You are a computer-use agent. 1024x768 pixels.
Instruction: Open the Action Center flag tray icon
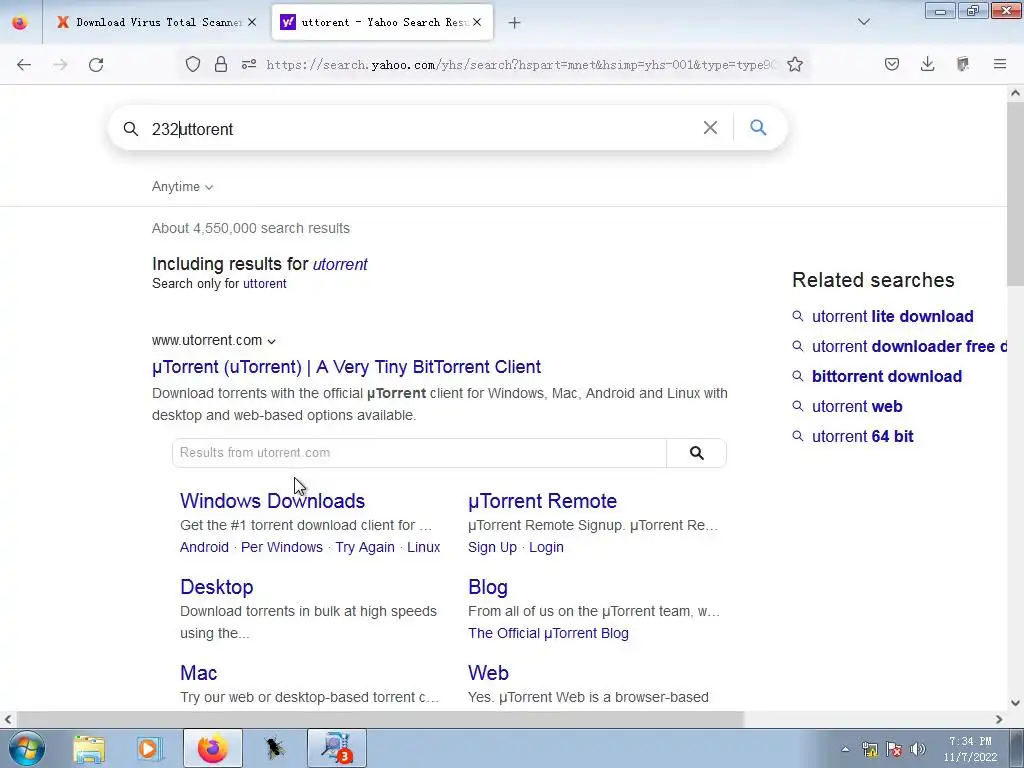tap(894, 749)
